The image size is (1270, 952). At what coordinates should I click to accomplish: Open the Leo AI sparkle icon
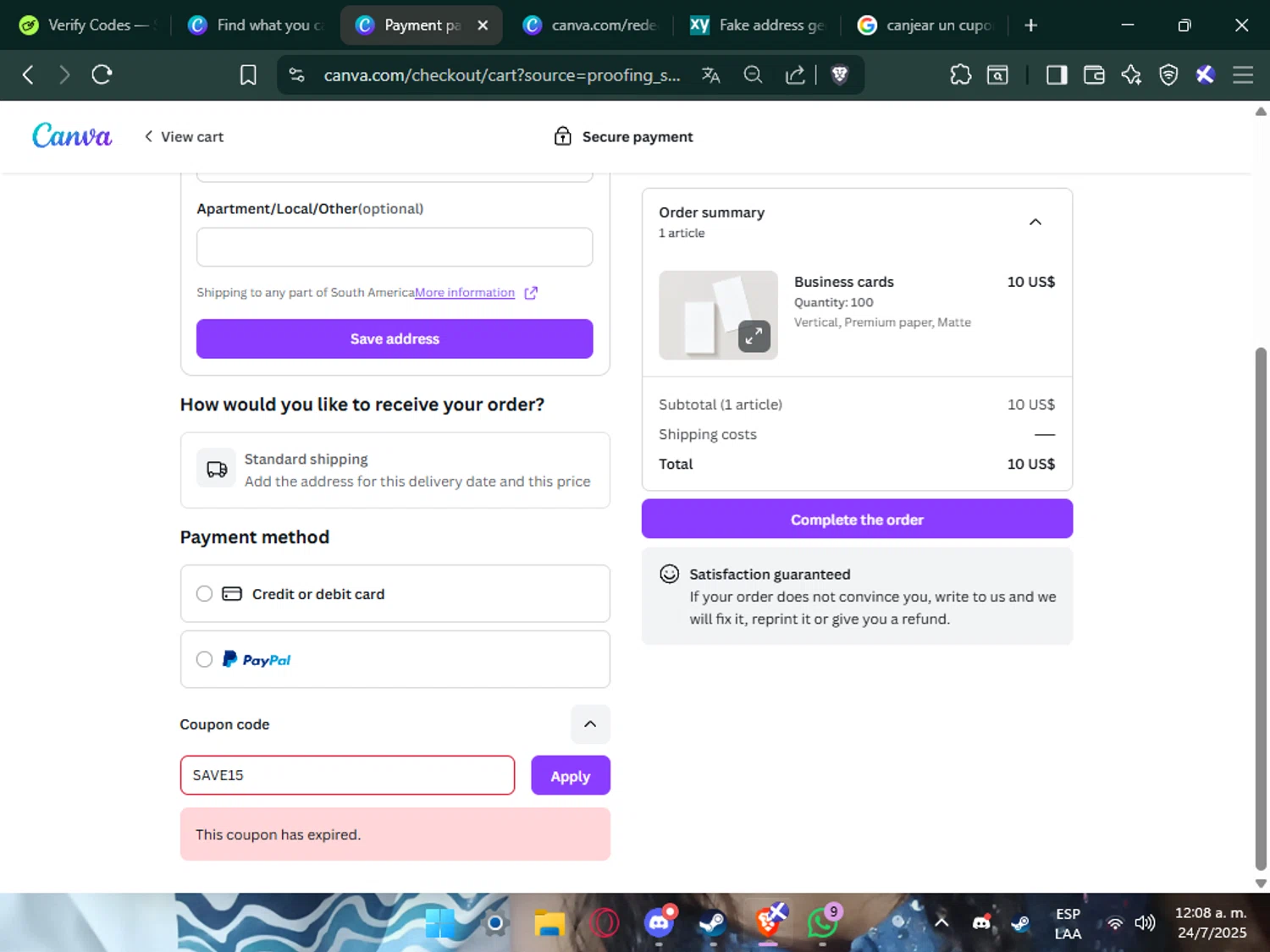1131,75
